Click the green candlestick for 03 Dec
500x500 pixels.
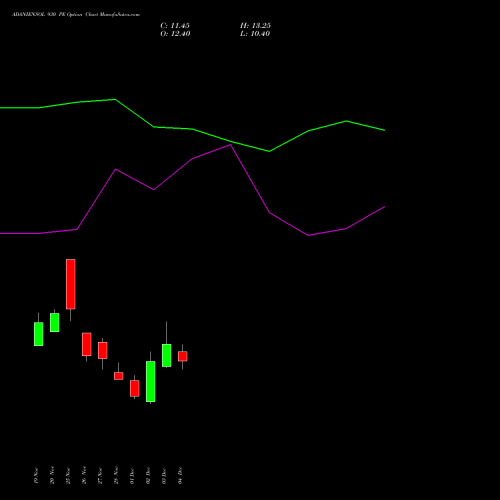pos(167,355)
